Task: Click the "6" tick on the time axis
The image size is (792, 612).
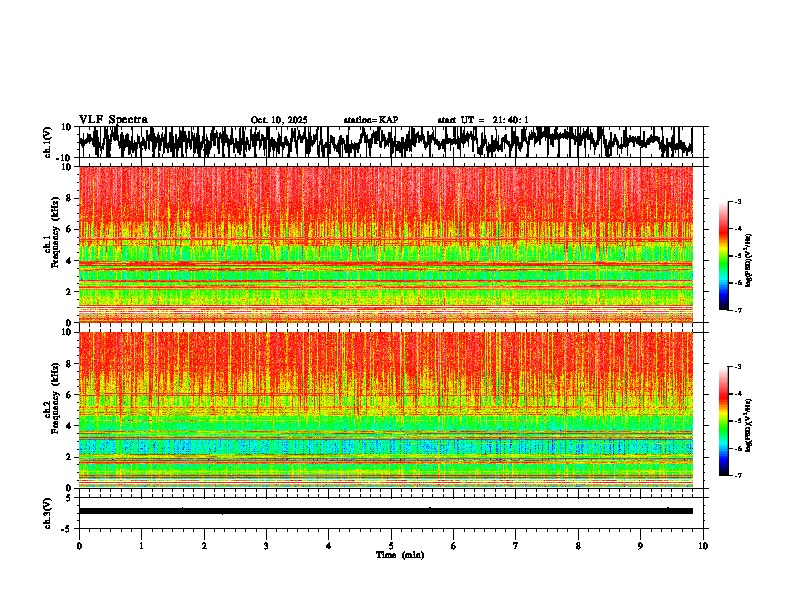Action: pos(454,546)
